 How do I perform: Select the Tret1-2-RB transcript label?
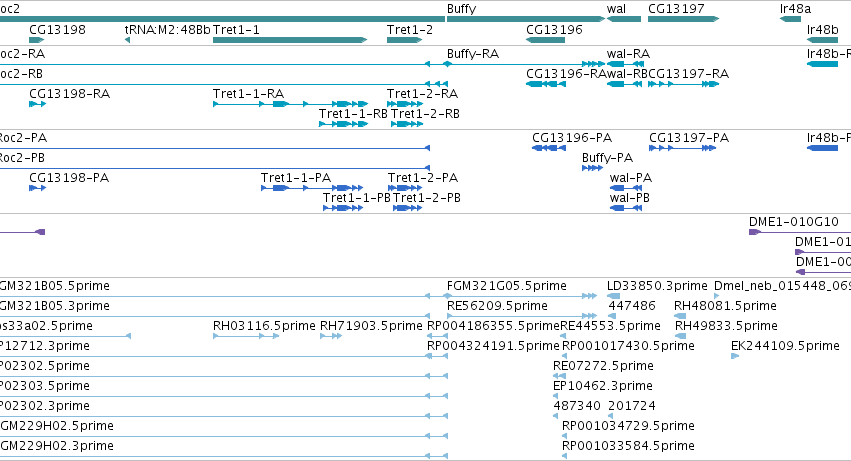coord(425,114)
